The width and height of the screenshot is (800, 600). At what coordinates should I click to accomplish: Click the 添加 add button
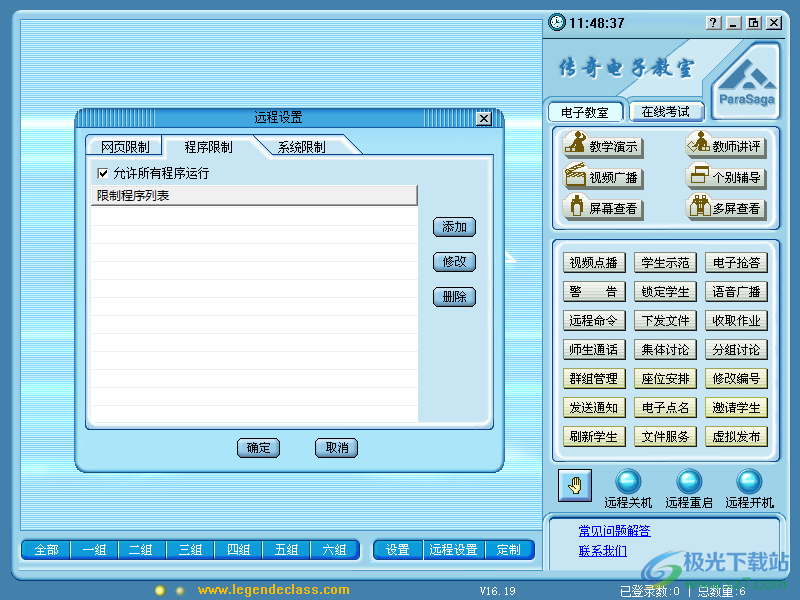tap(454, 227)
